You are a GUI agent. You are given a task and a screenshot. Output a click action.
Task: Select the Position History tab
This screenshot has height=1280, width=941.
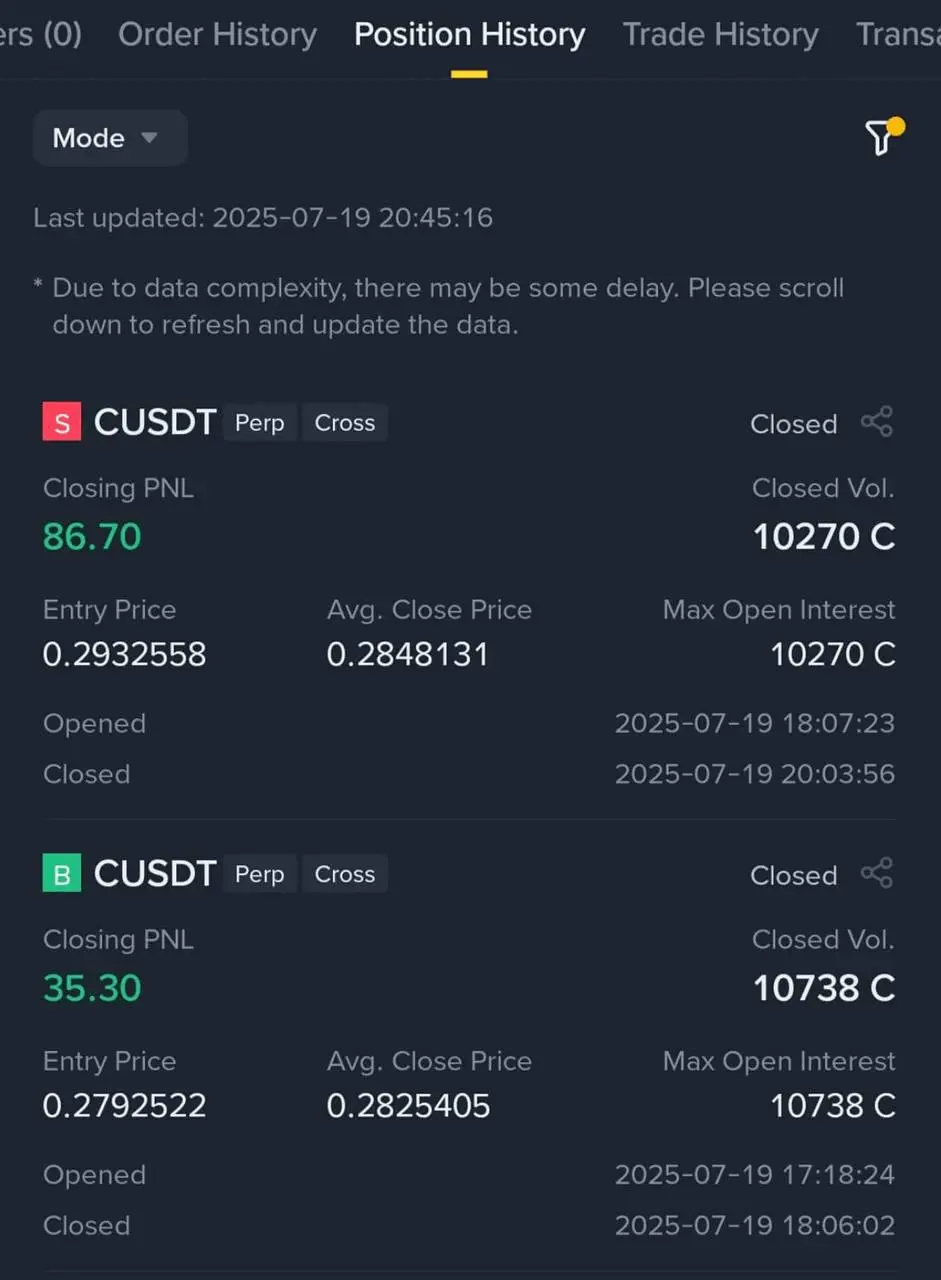[x=469, y=35]
